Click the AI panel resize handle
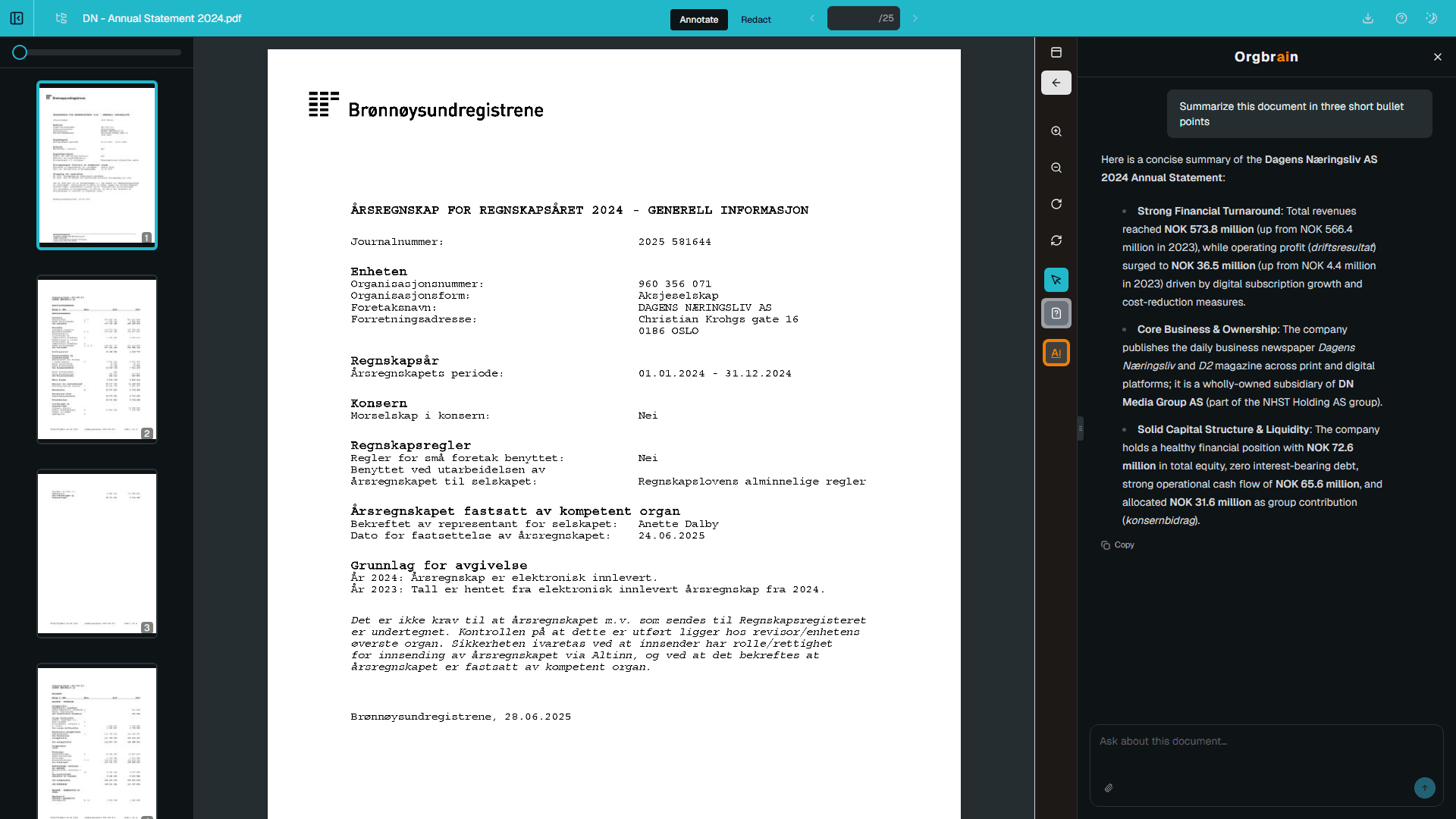The height and width of the screenshot is (819, 1456). [x=1080, y=428]
